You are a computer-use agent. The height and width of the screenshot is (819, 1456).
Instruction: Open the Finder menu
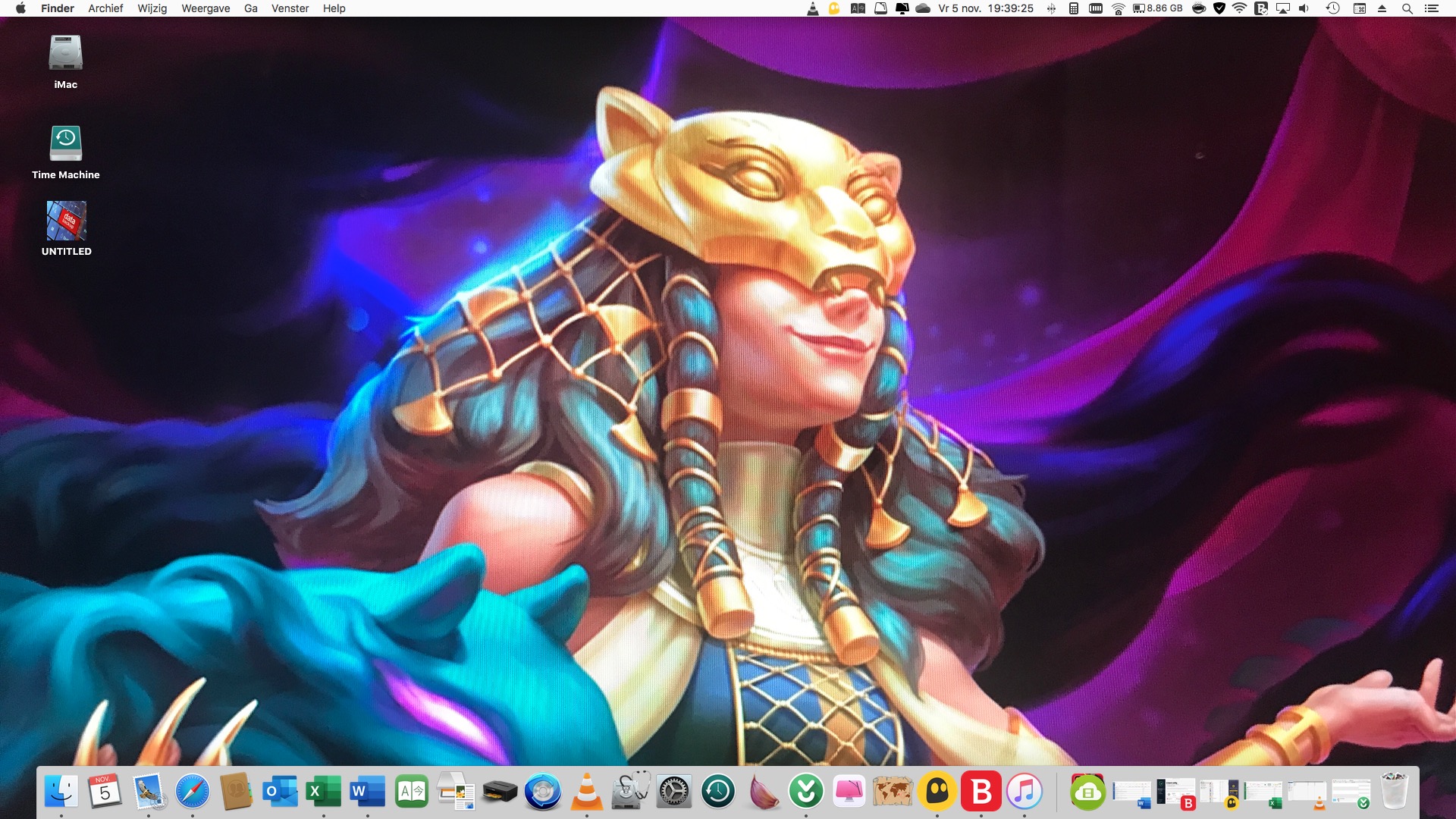58,8
